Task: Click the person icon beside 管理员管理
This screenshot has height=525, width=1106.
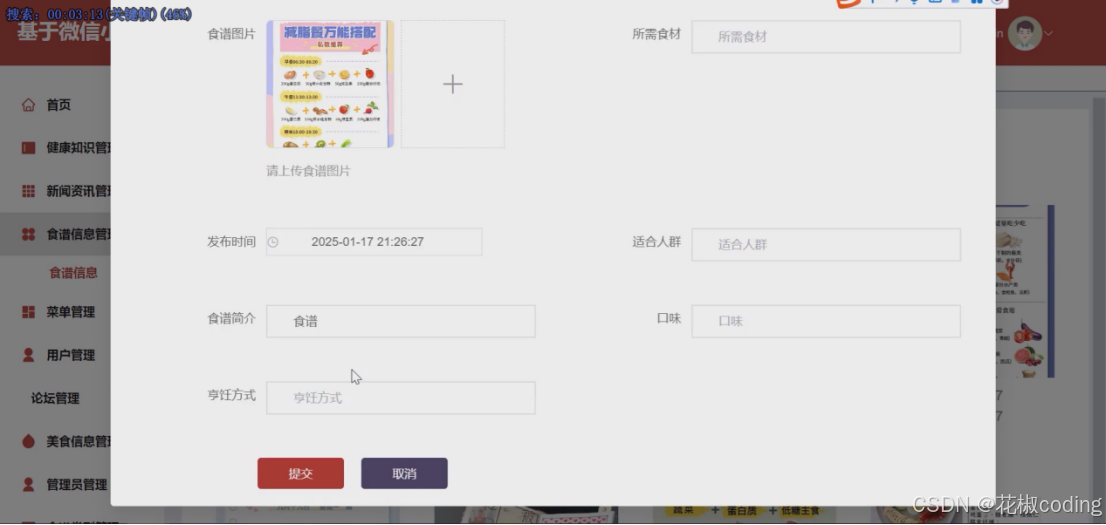Action: coord(28,485)
